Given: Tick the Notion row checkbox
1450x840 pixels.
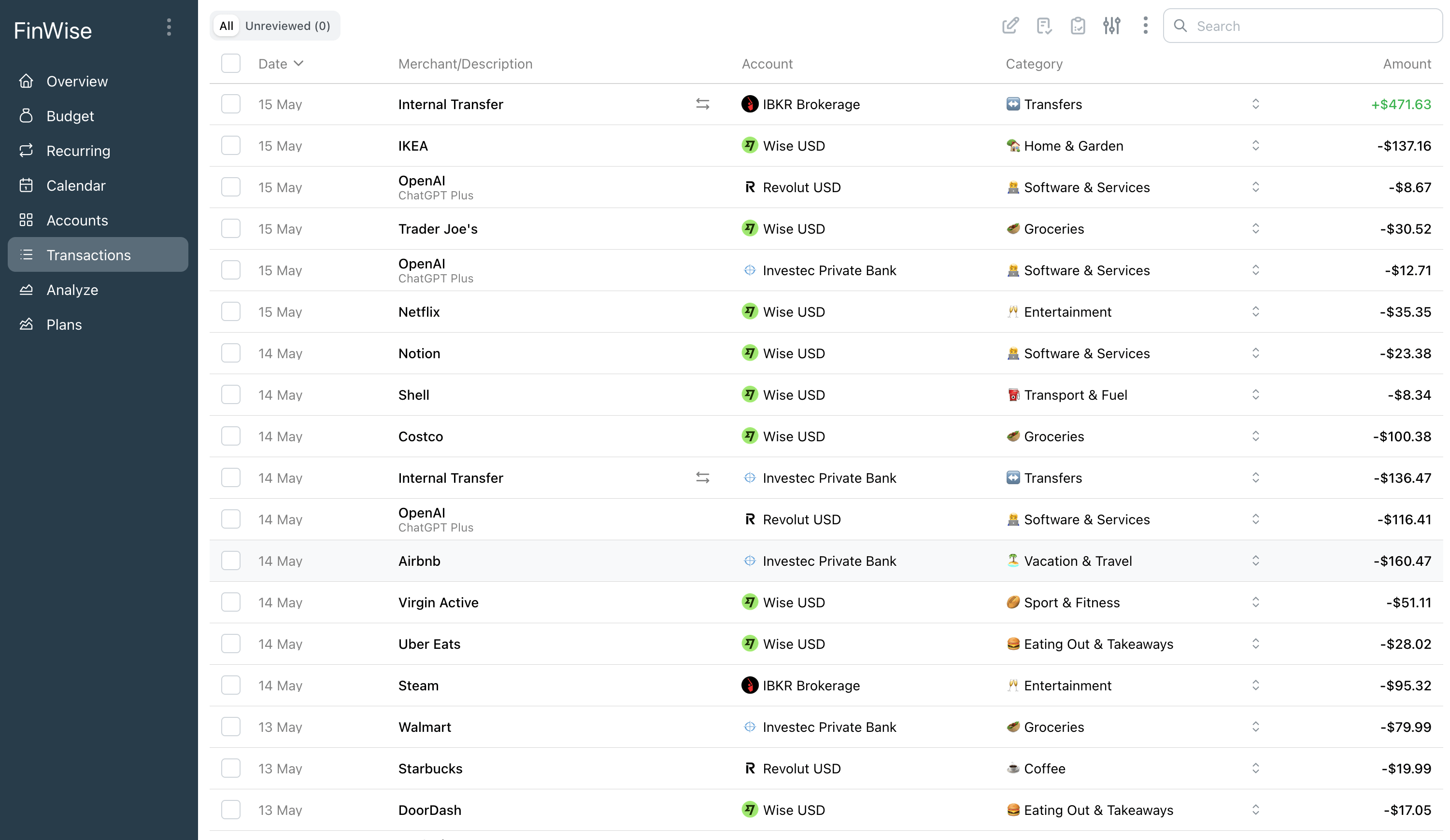Looking at the screenshot, I should coord(231,353).
